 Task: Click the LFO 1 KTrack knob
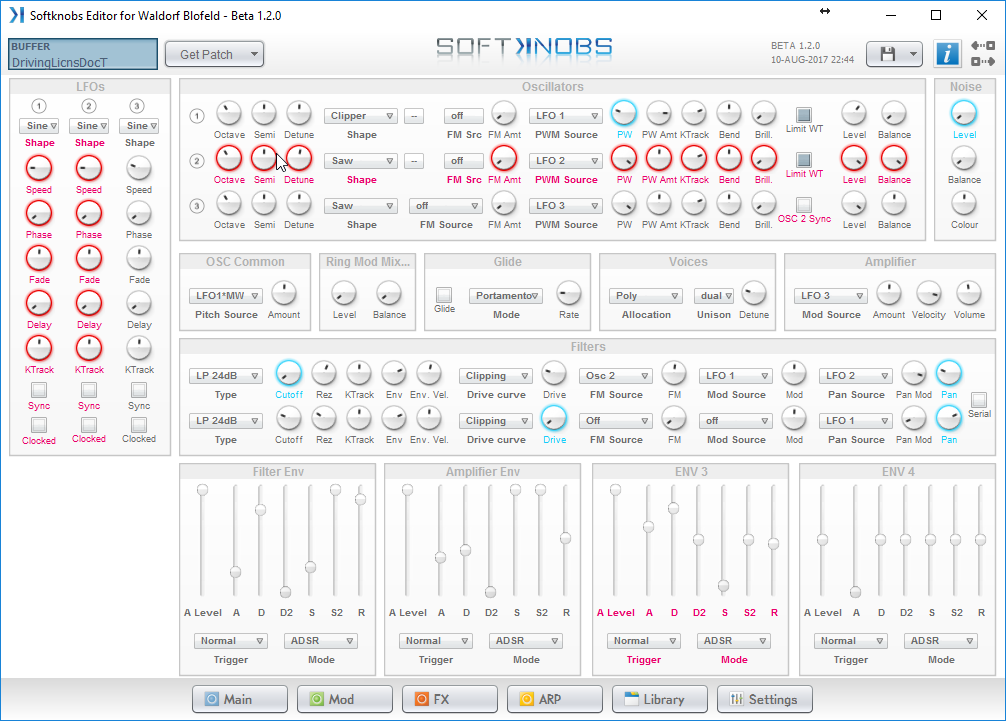[x=38, y=348]
